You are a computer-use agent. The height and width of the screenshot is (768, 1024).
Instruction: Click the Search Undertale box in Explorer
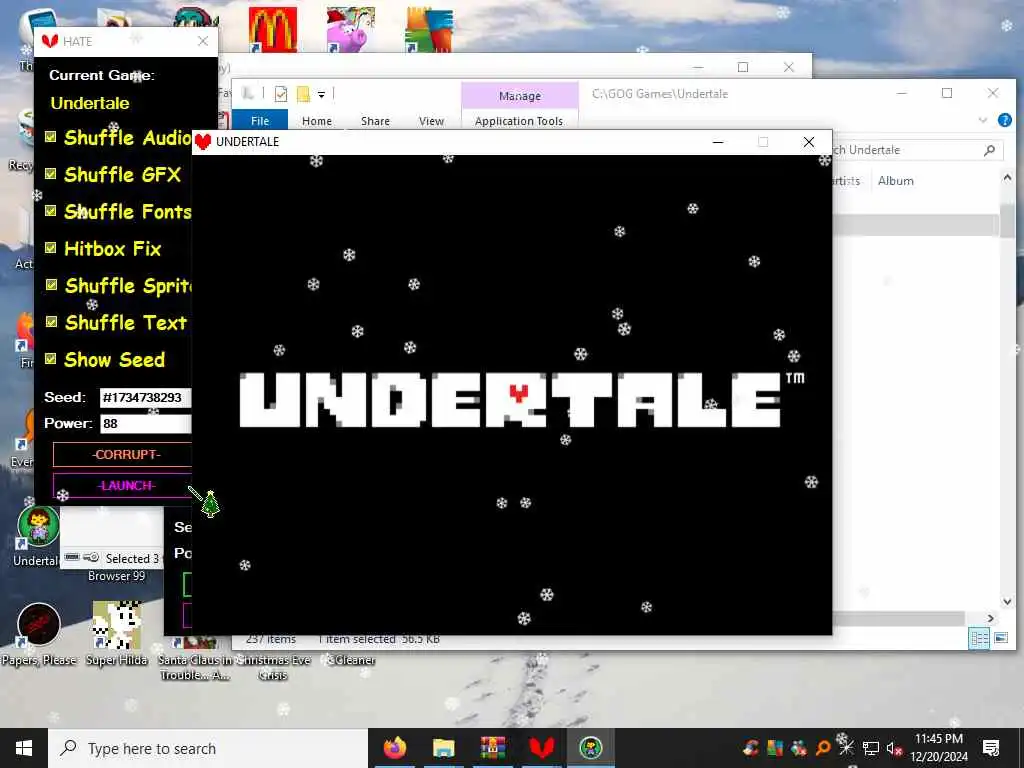click(x=918, y=150)
